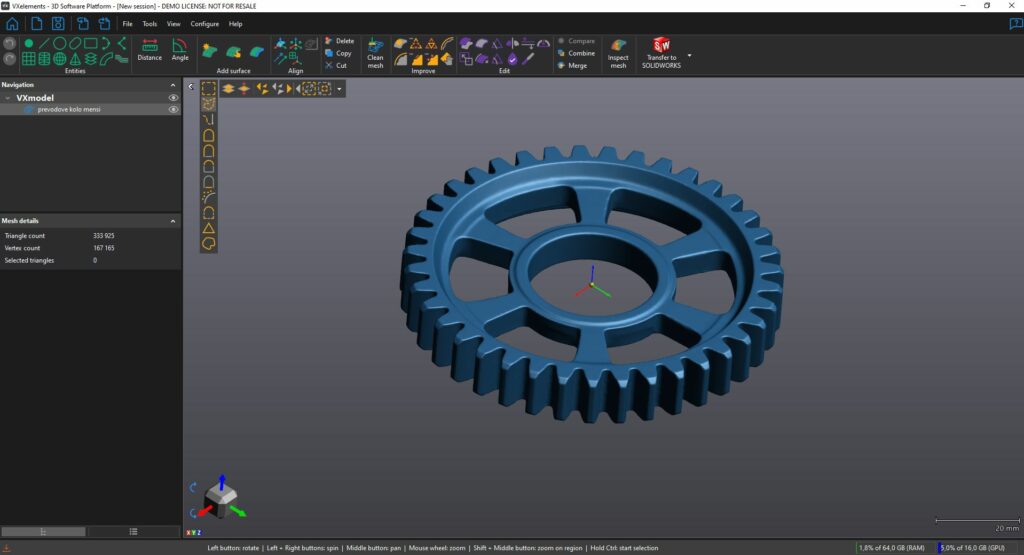Toggle visibility of prevodove kolo mensi
The height and width of the screenshot is (555, 1024).
[x=173, y=110]
